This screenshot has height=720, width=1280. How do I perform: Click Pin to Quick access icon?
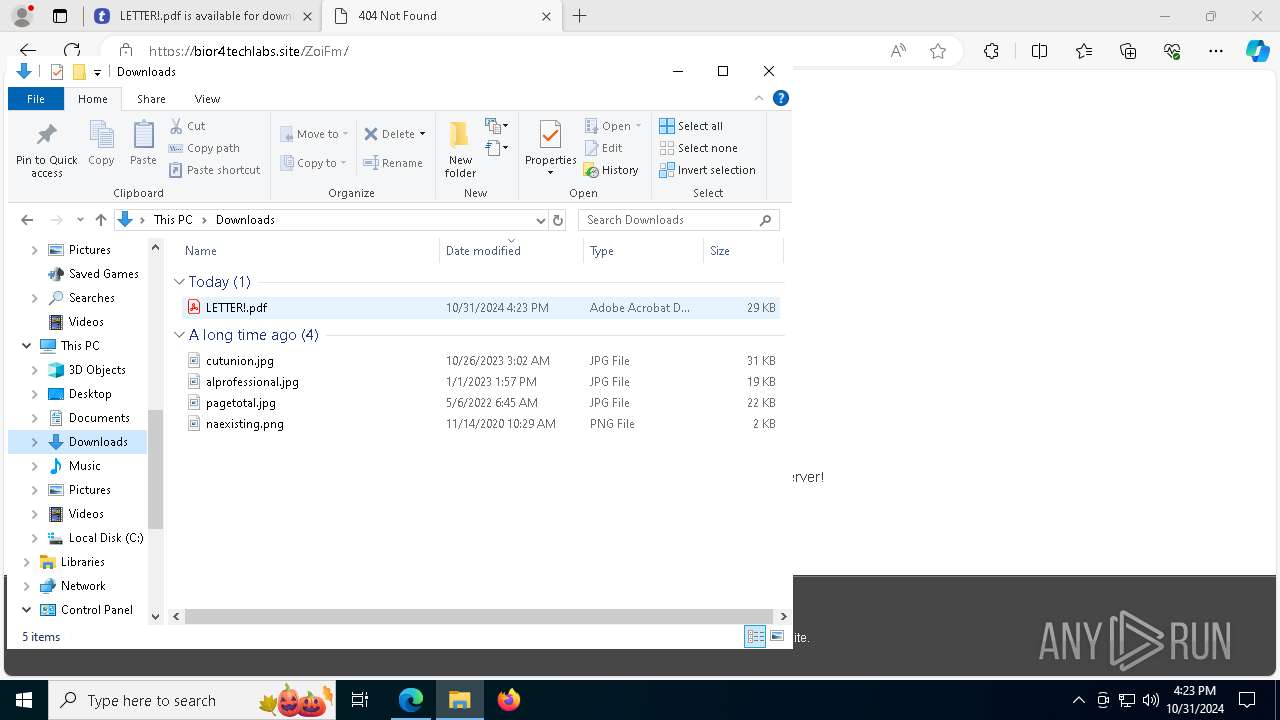pos(46,135)
